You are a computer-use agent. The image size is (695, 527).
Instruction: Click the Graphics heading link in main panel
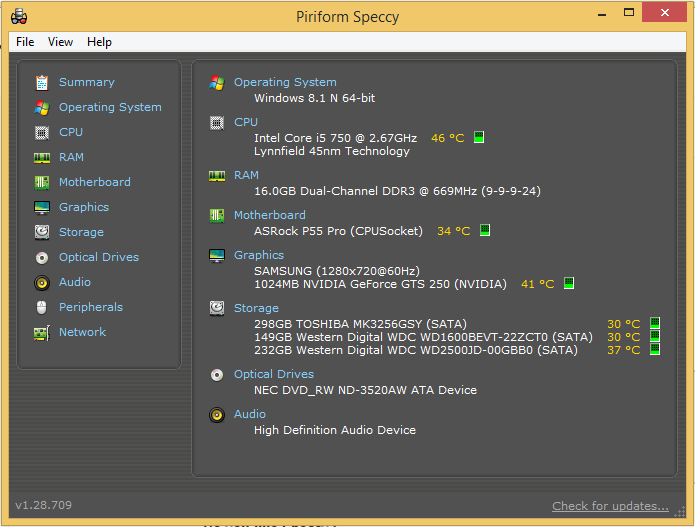pyautogui.click(x=259, y=255)
